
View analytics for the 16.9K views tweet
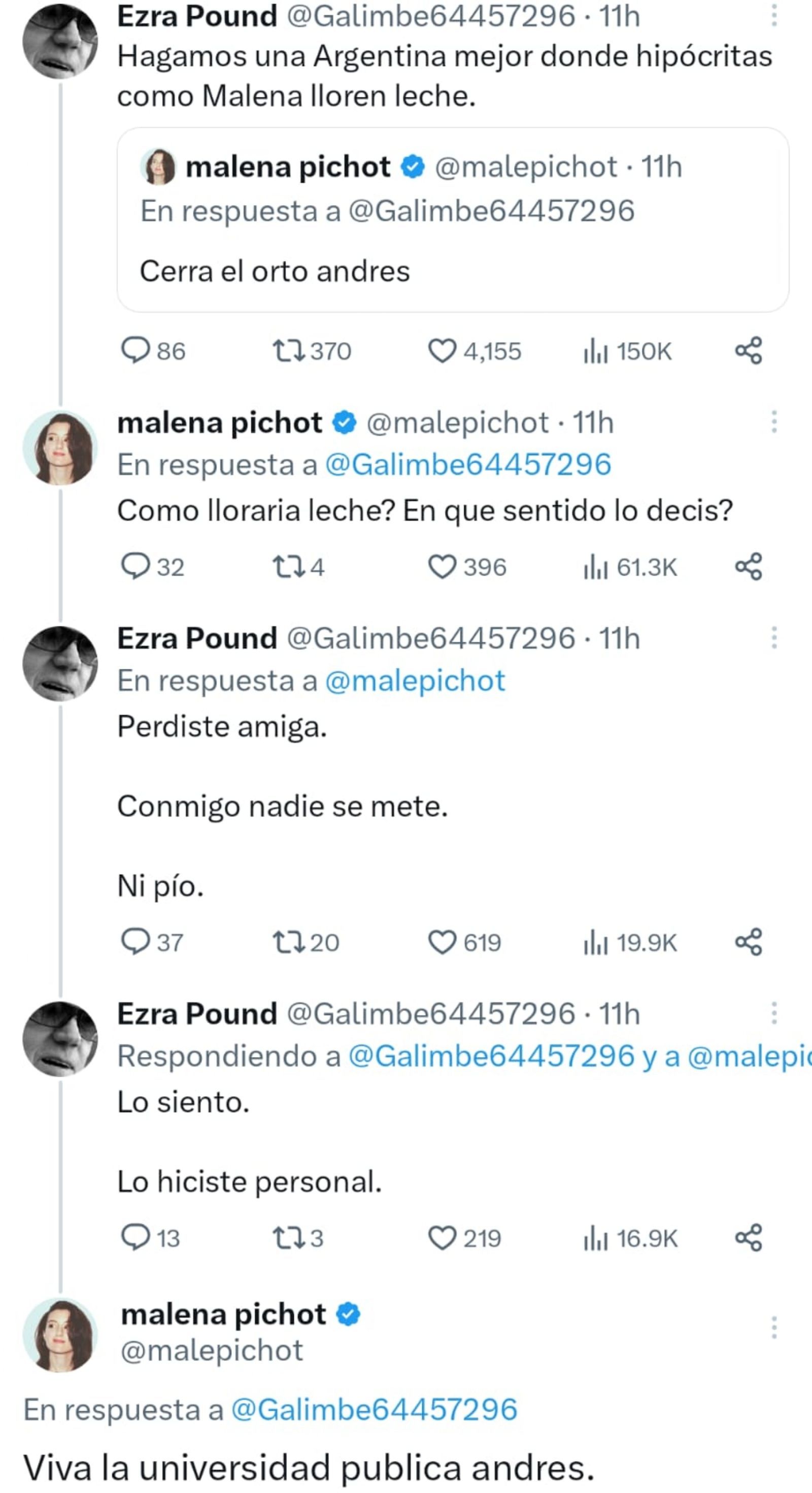click(596, 1238)
